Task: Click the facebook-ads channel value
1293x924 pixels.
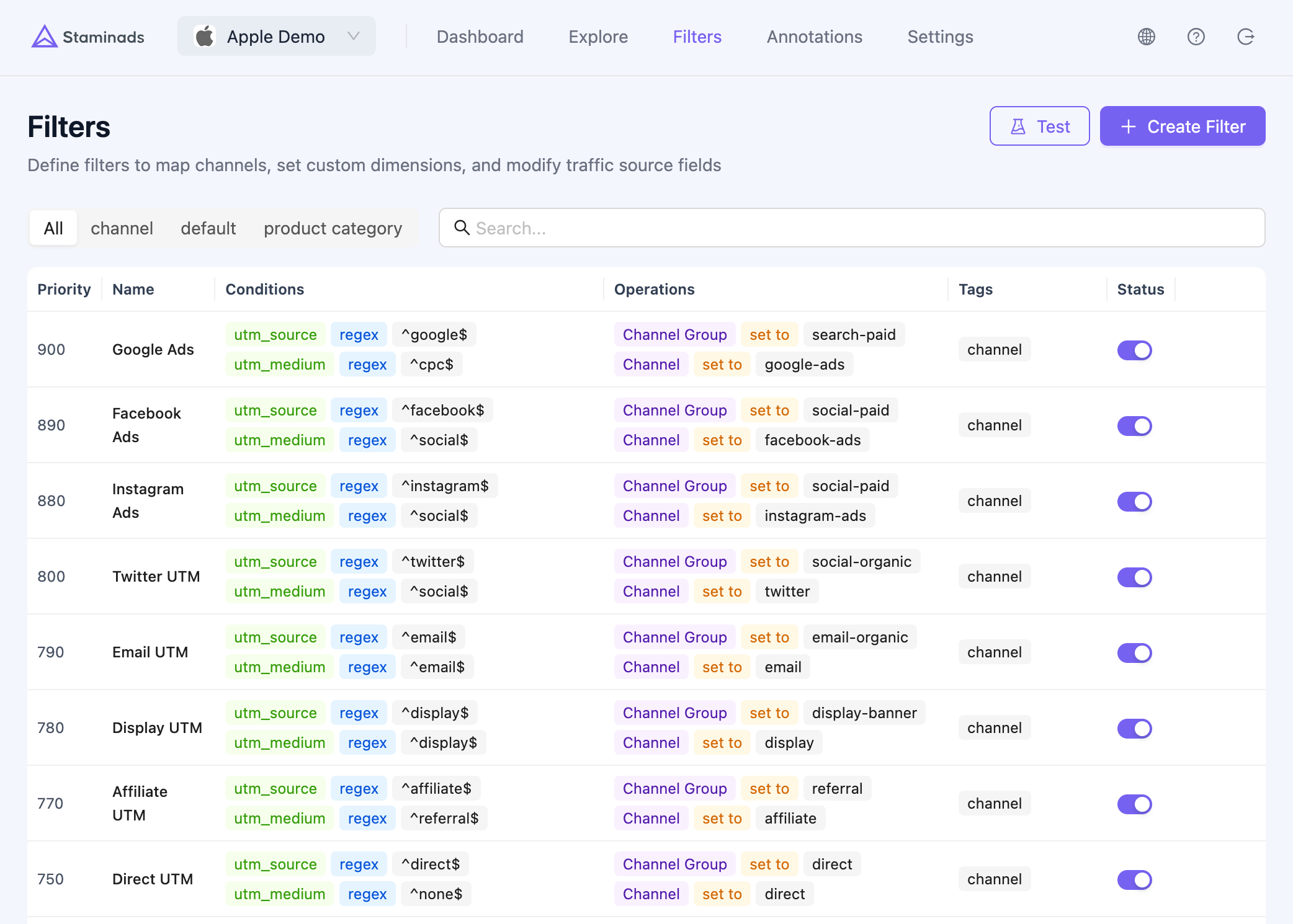Action: [x=813, y=440]
